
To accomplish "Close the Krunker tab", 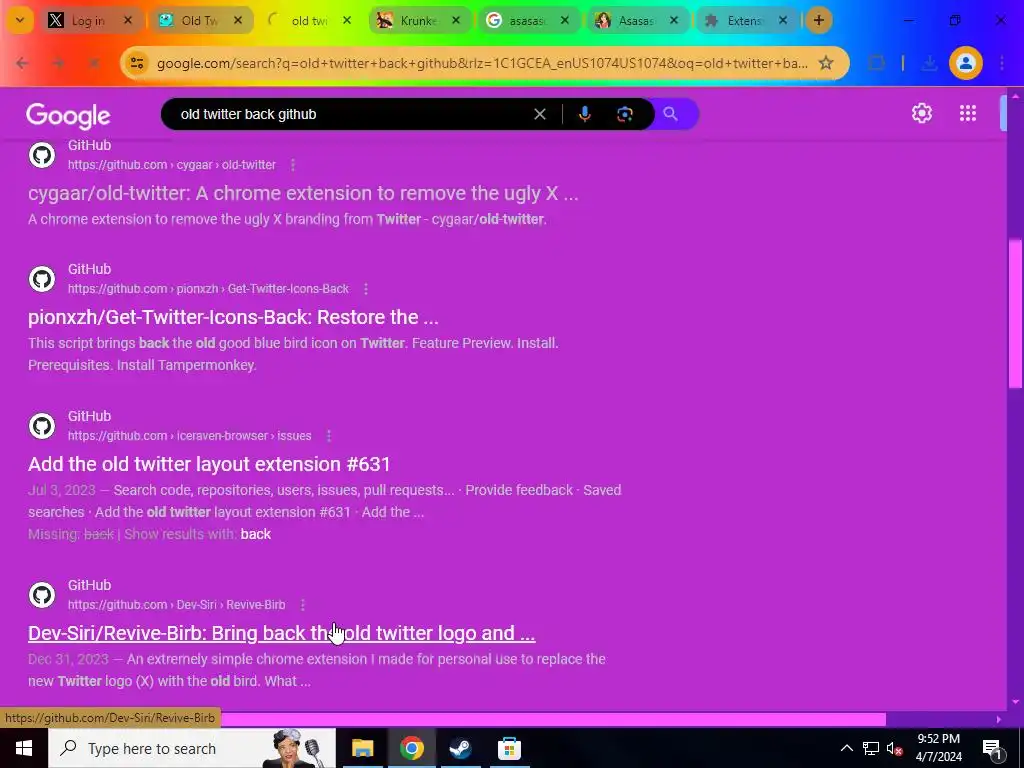I will [x=456, y=21].
